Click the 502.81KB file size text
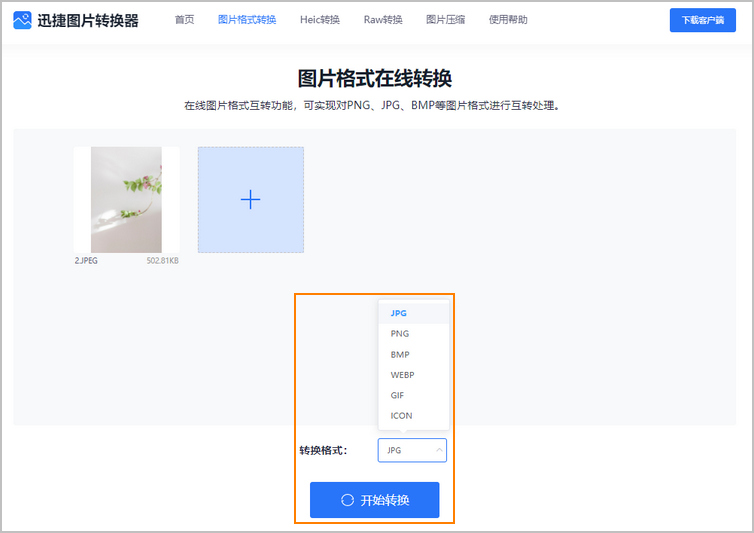The image size is (754, 533). coord(163,261)
